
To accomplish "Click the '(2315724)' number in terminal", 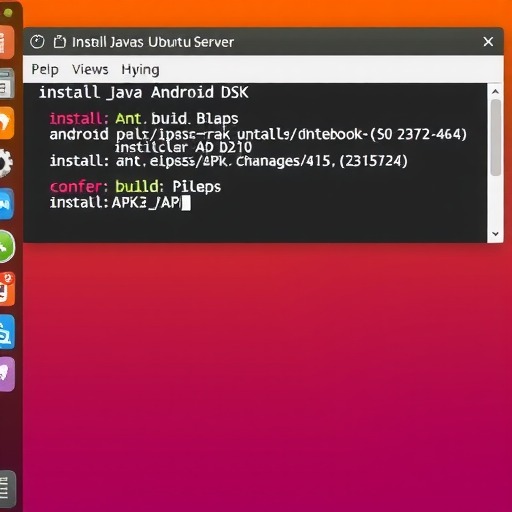I will click(373, 161).
